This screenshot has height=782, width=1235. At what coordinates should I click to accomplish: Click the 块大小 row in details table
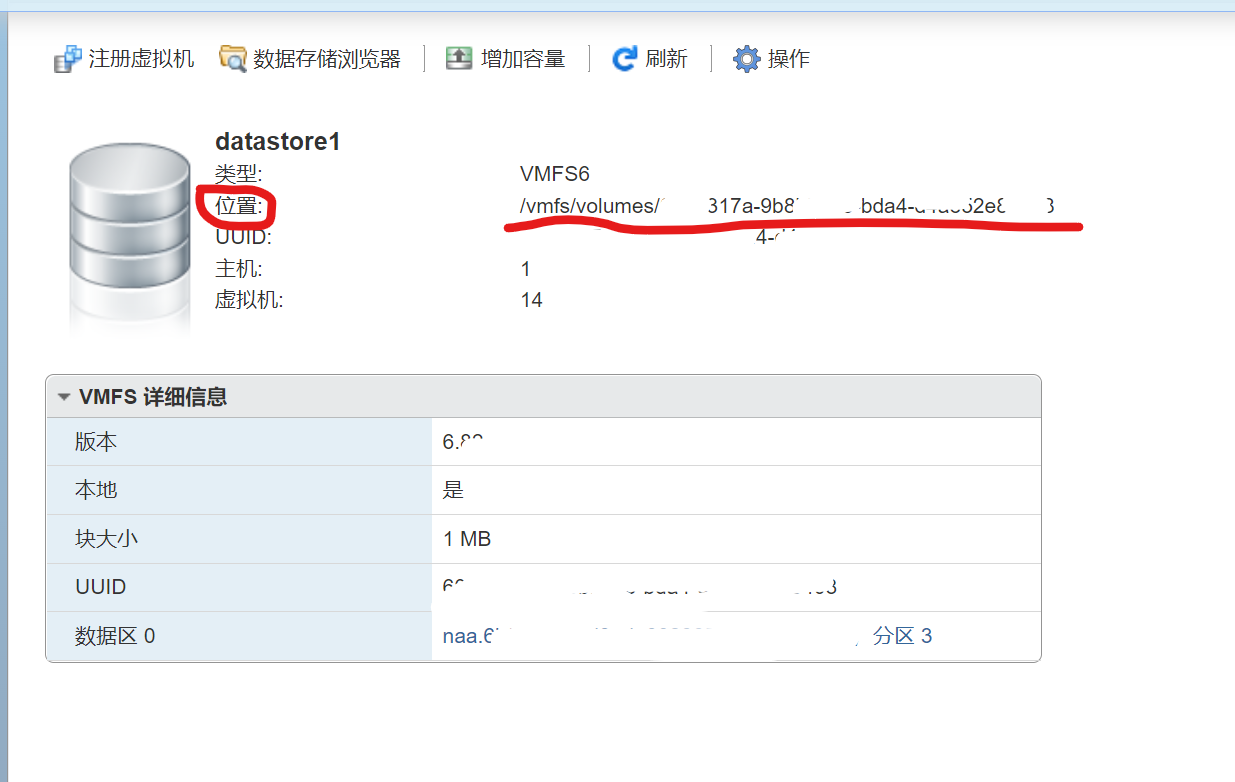coord(106,539)
